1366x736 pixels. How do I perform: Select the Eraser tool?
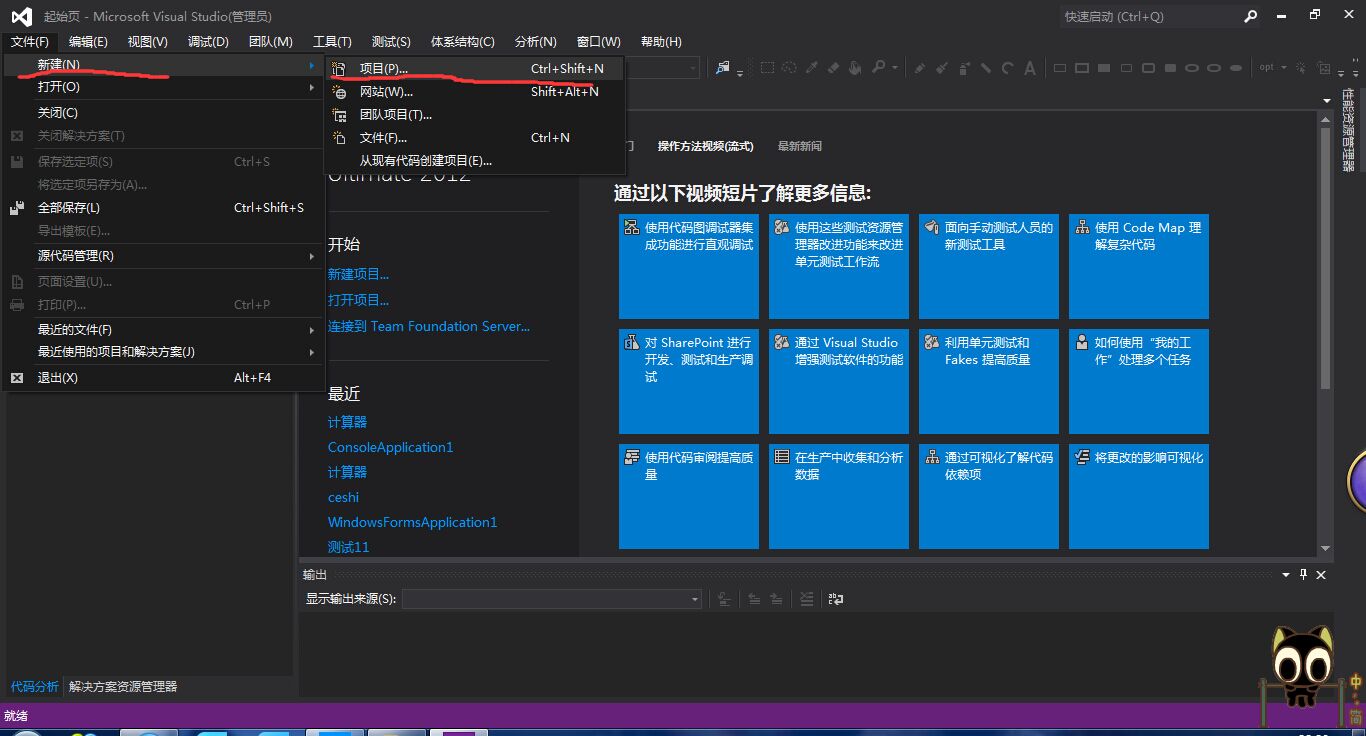(834, 68)
